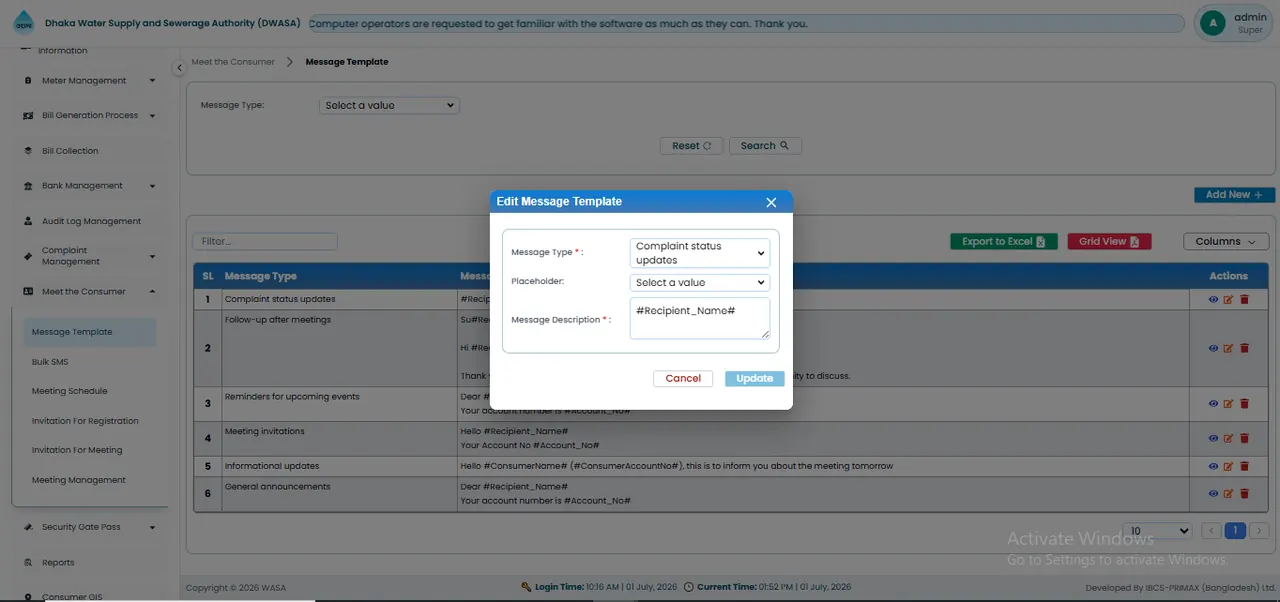This screenshot has height=602, width=1280.
Task: Expand the Meter Management menu
Action: tap(89, 81)
